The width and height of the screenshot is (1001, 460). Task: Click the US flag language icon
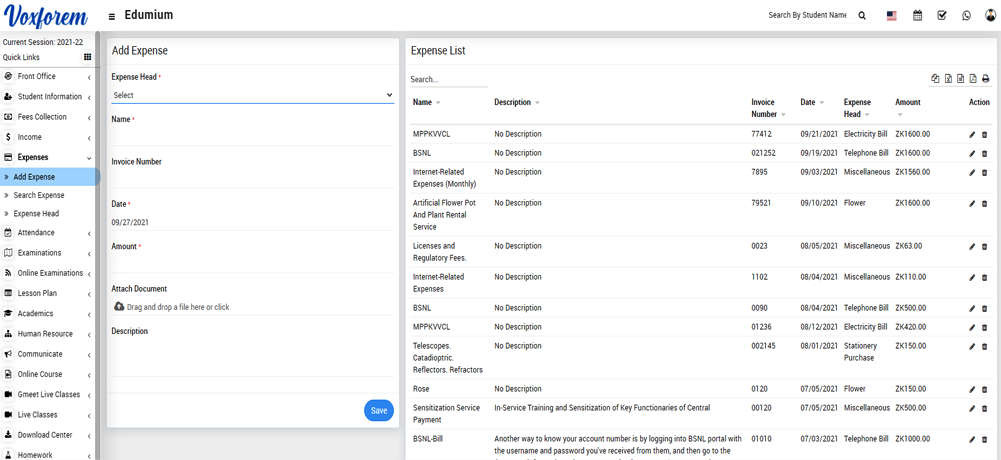(x=892, y=16)
